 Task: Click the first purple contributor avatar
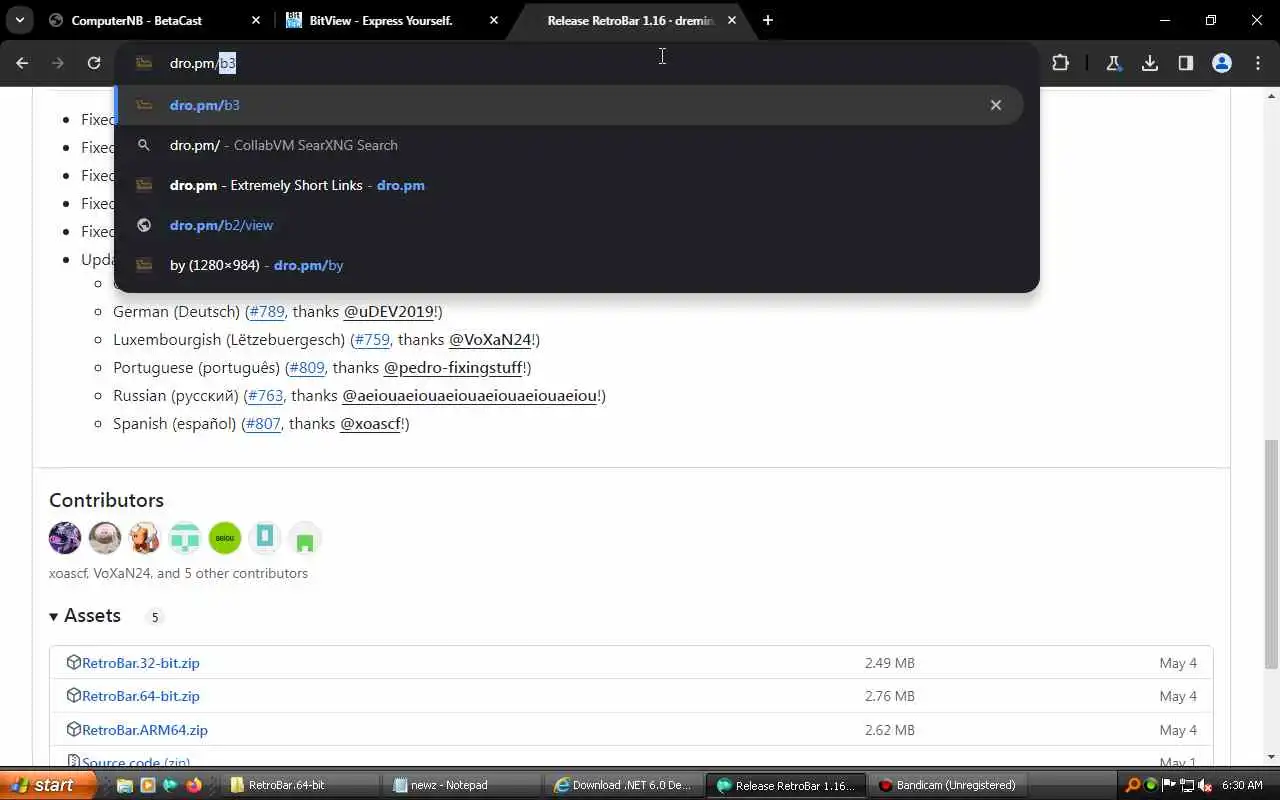(x=65, y=538)
